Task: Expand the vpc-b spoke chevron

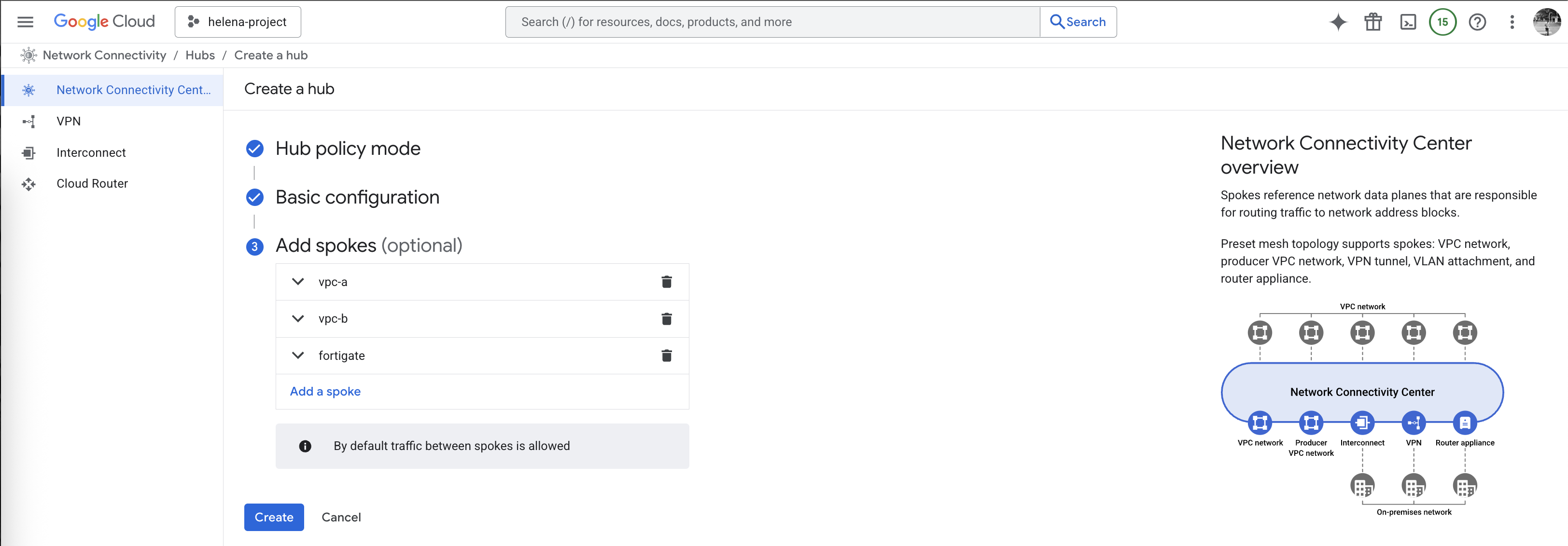Action: 298,319
